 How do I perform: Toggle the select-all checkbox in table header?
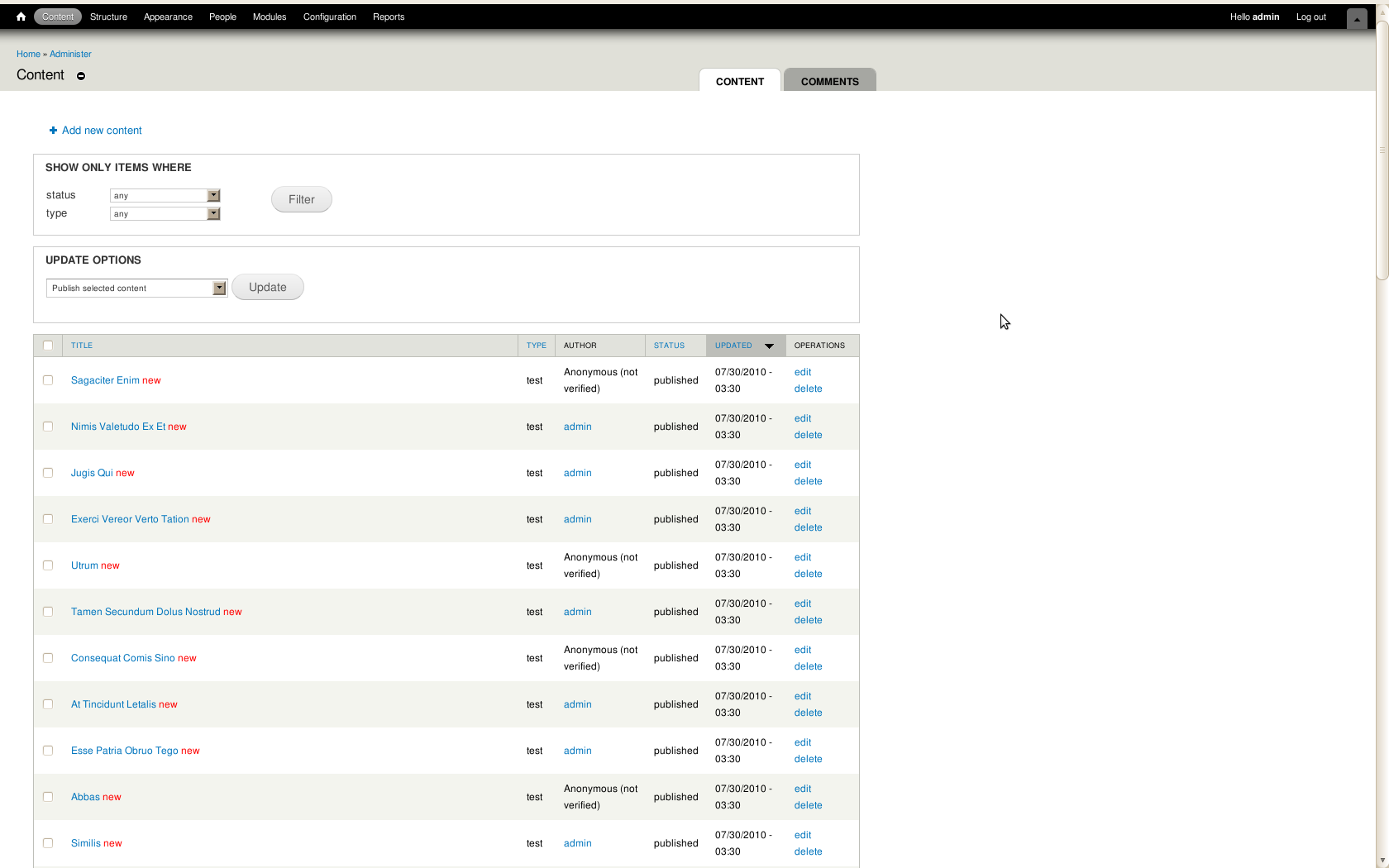coord(48,346)
